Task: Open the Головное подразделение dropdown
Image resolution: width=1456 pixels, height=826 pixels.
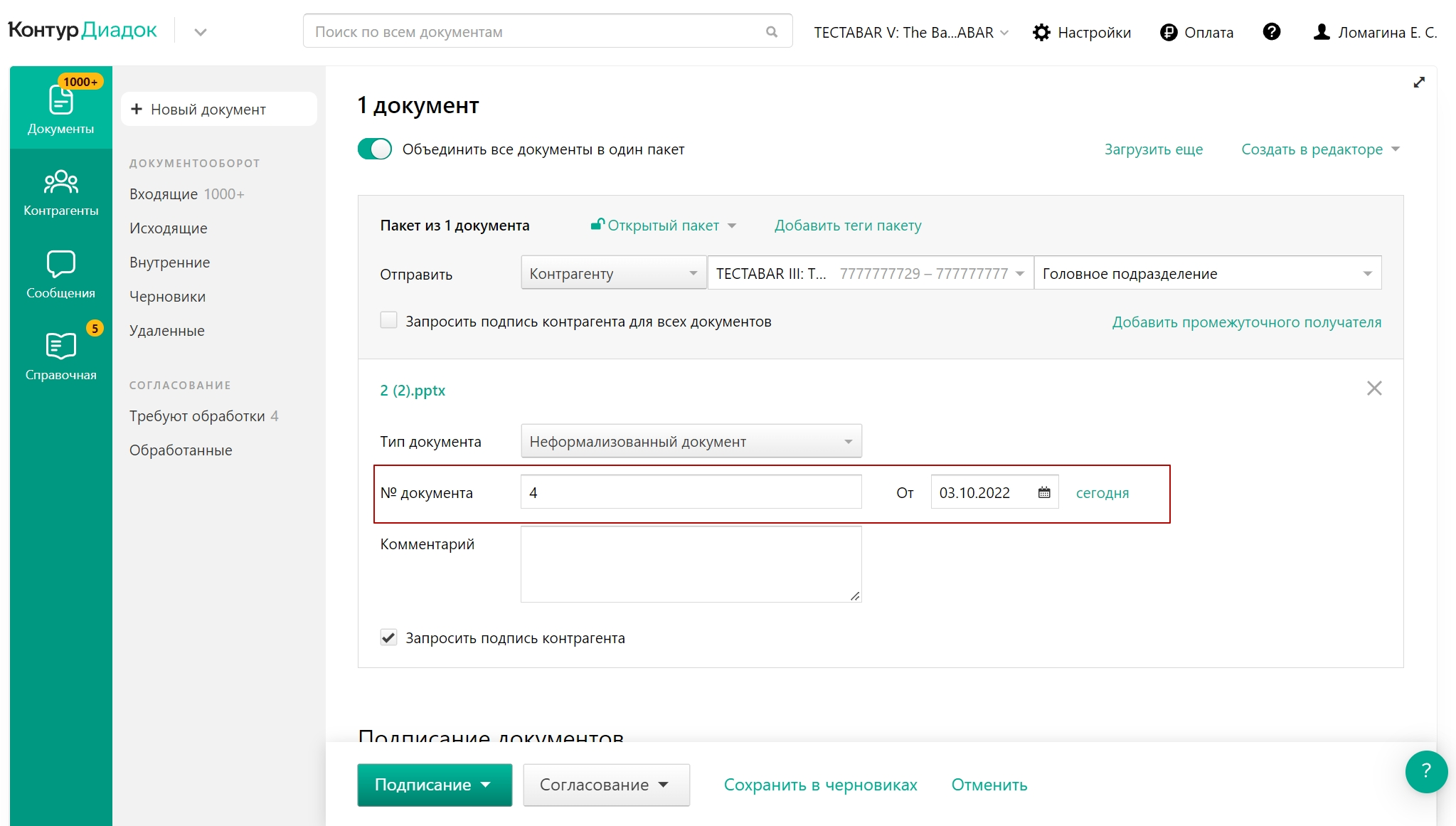Action: click(x=1207, y=274)
